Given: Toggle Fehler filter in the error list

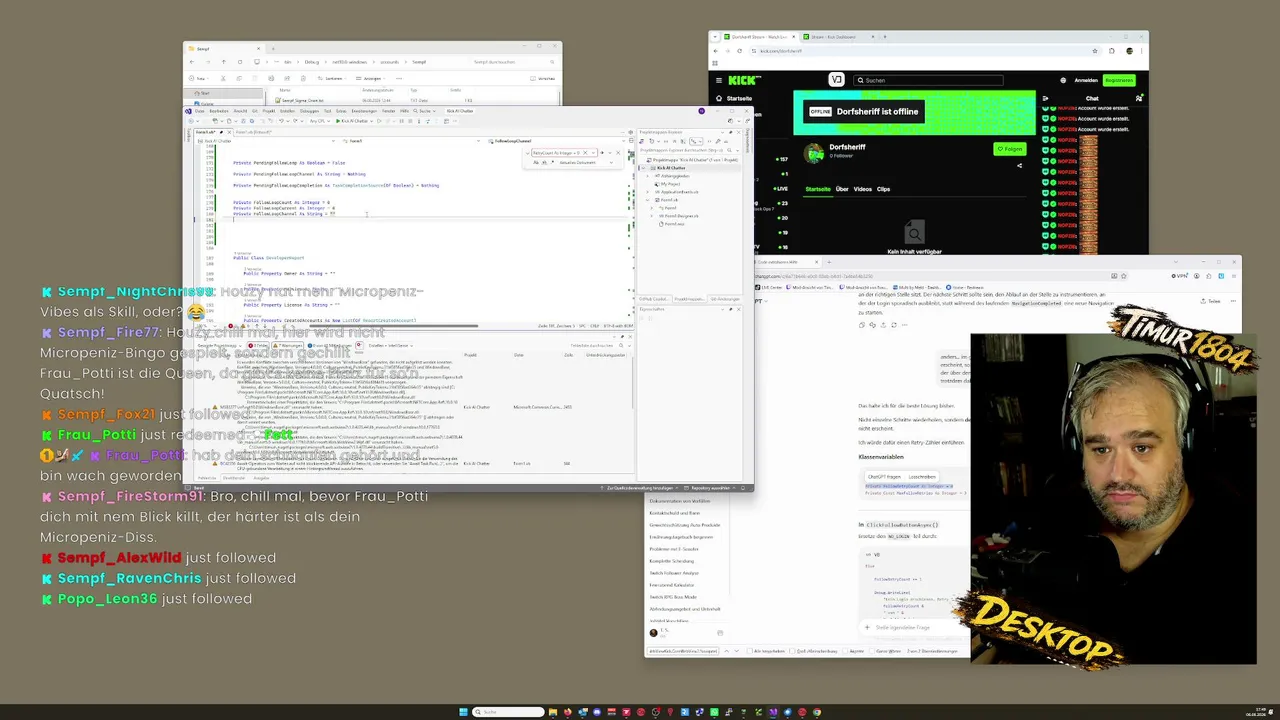Looking at the screenshot, I should 258,345.
